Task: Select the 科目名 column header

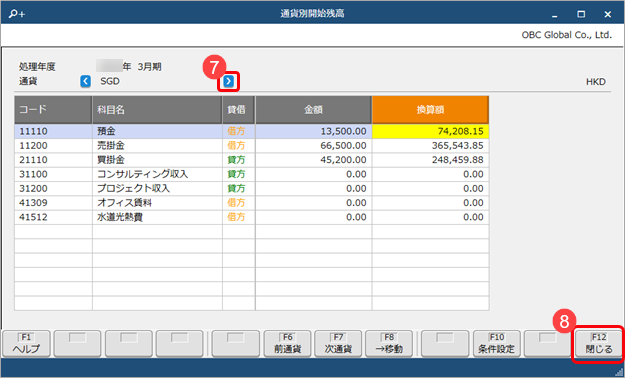Action: 157,110
